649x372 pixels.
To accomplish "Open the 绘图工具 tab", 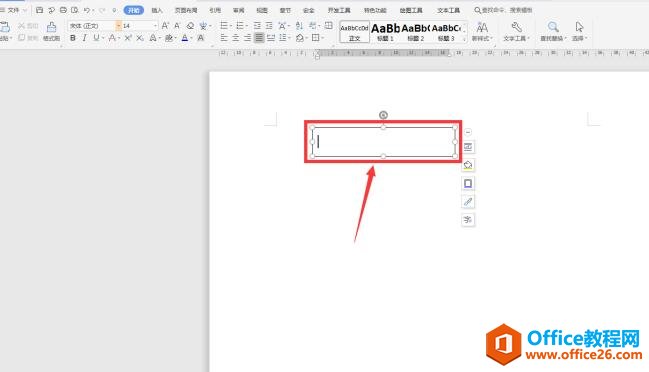I will click(x=411, y=10).
